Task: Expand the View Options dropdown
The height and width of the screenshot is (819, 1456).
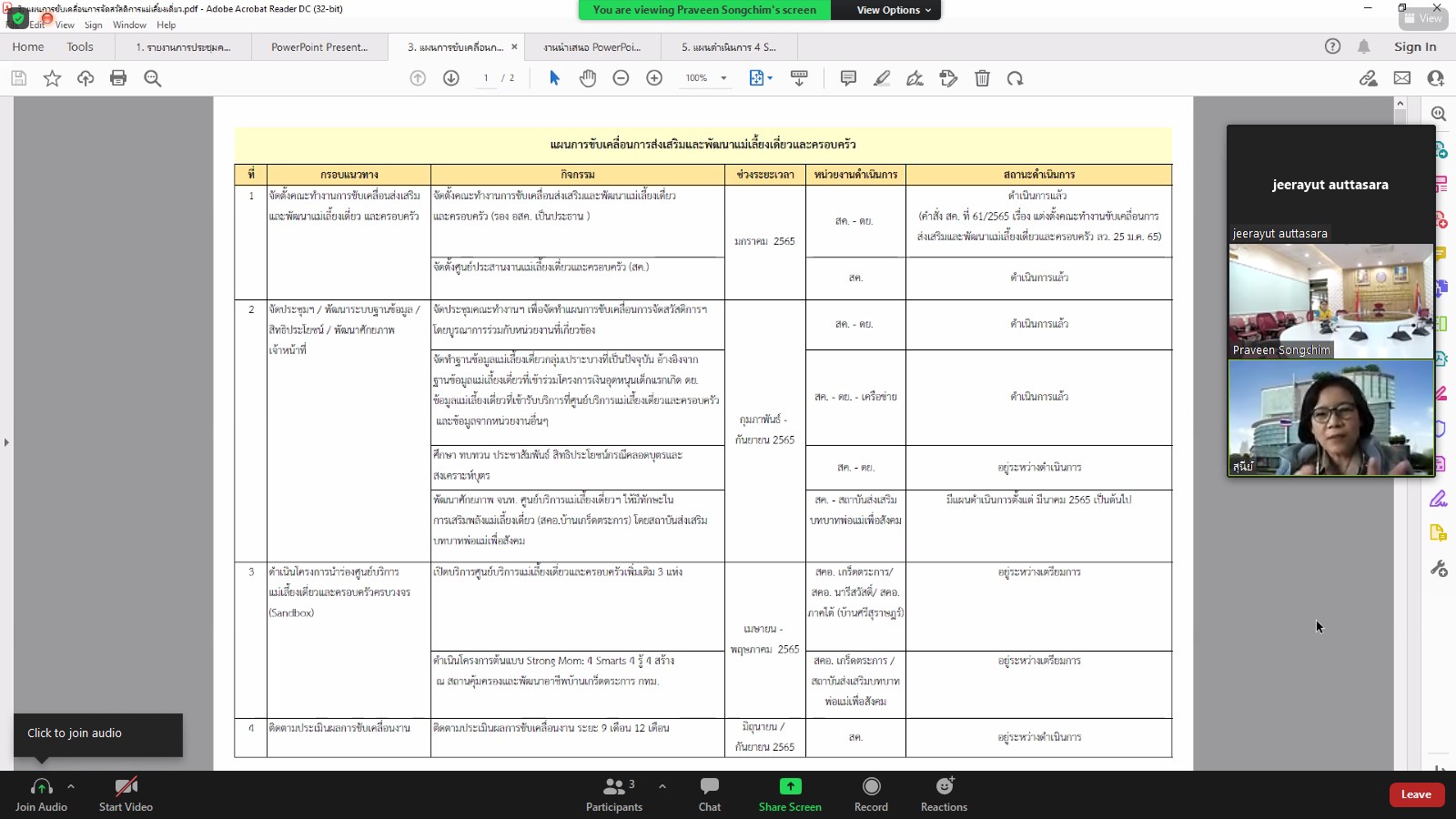Action: click(894, 10)
